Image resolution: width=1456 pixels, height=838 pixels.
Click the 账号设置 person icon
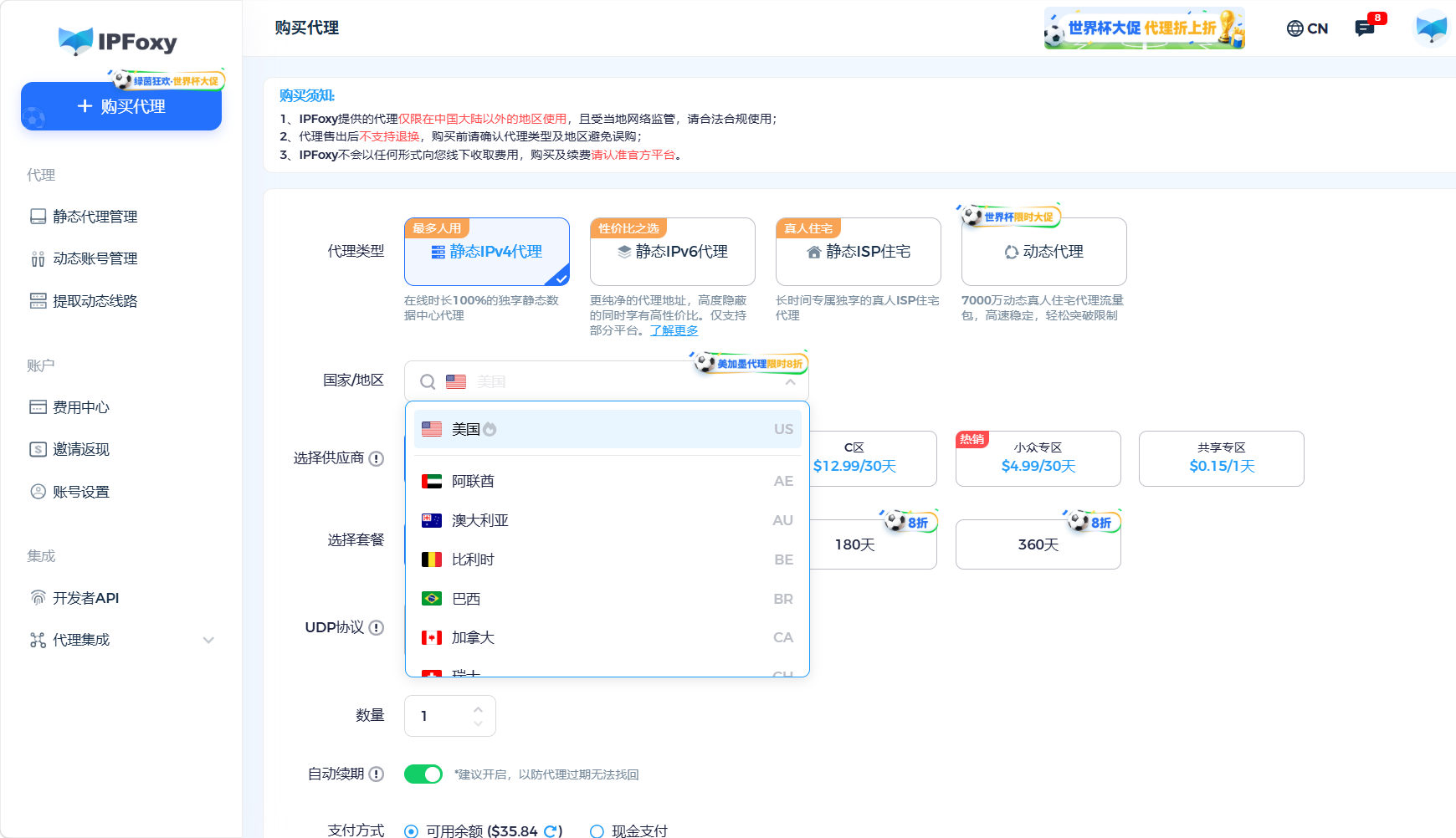[x=38, y=492]
